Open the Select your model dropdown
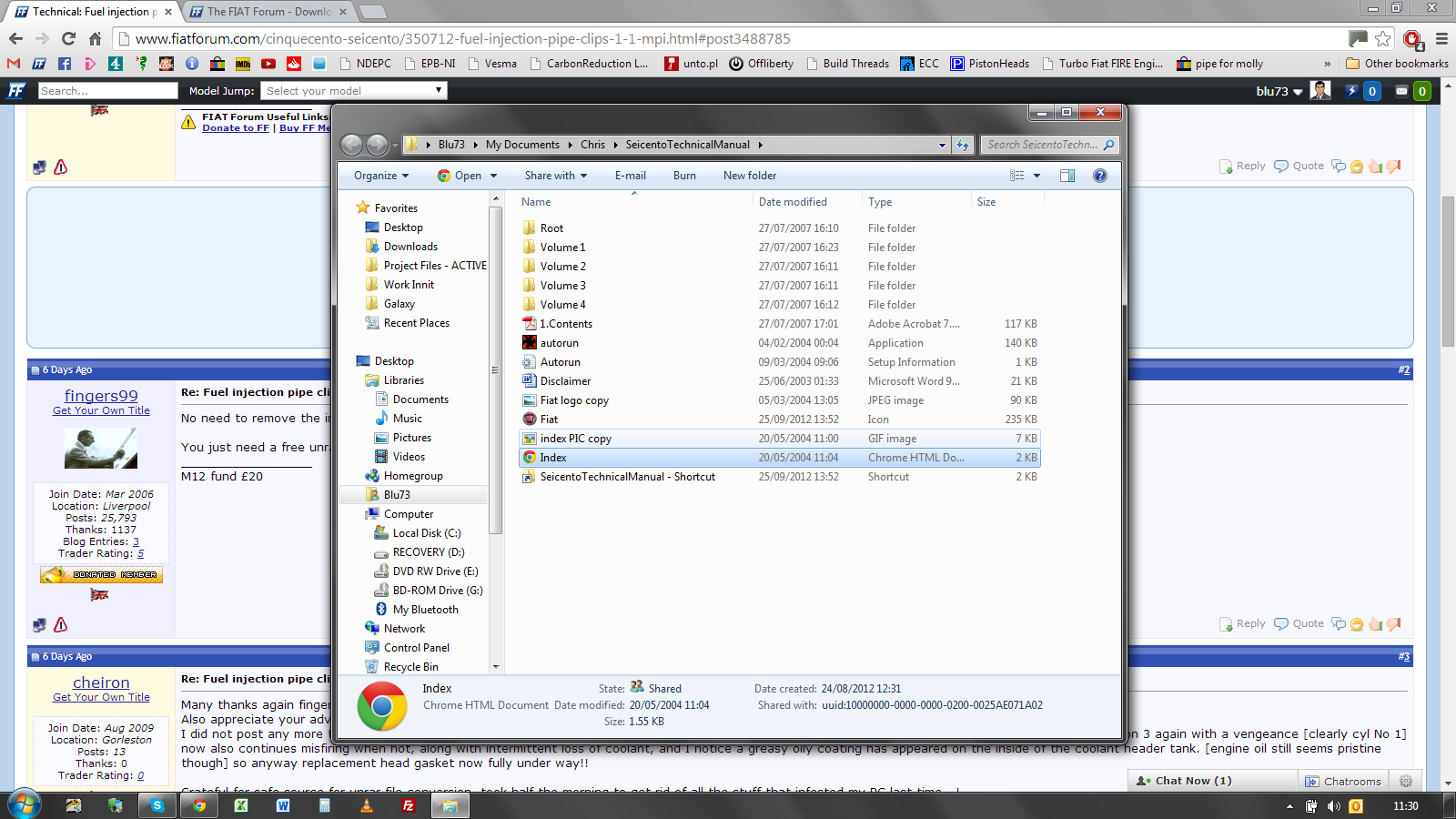This screenshot has width=1456, height=819. [353, 91]
